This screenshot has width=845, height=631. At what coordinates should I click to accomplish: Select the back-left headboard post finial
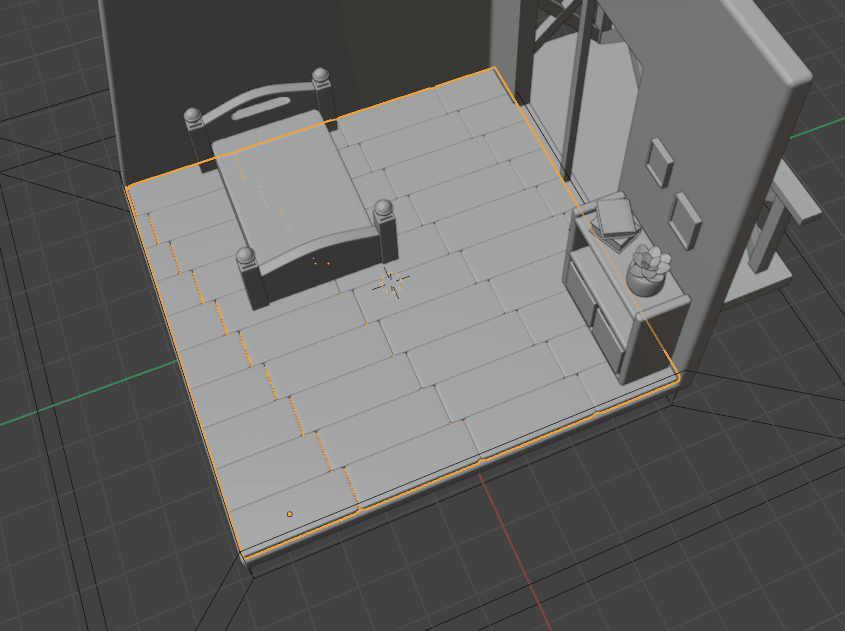point(192,115)
